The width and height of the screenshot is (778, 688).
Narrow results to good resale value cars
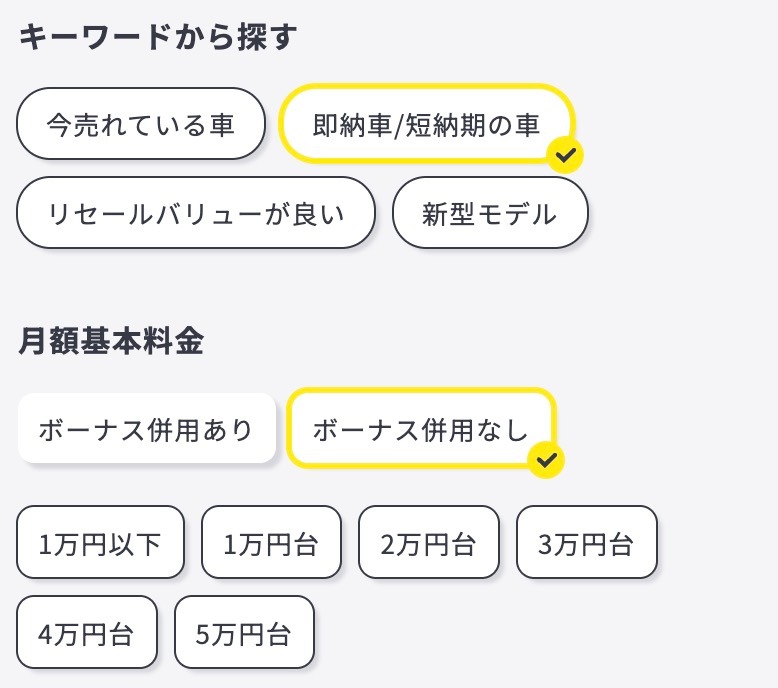pos(196,213)
